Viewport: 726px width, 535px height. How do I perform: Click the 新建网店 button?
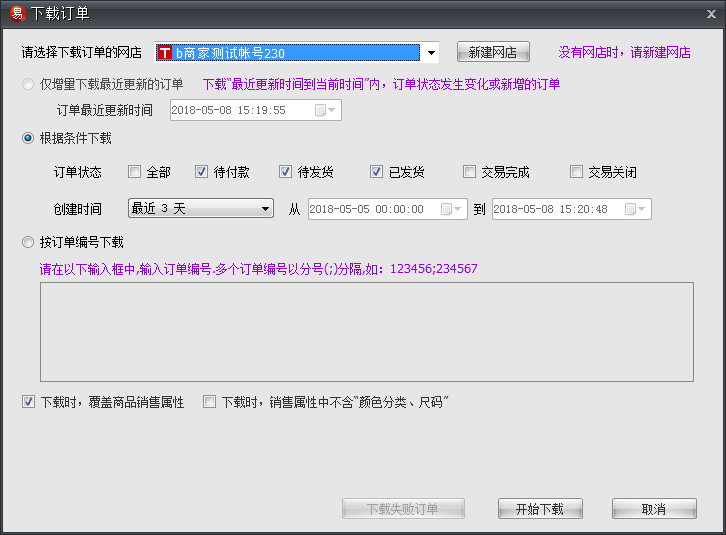(493, 52)
